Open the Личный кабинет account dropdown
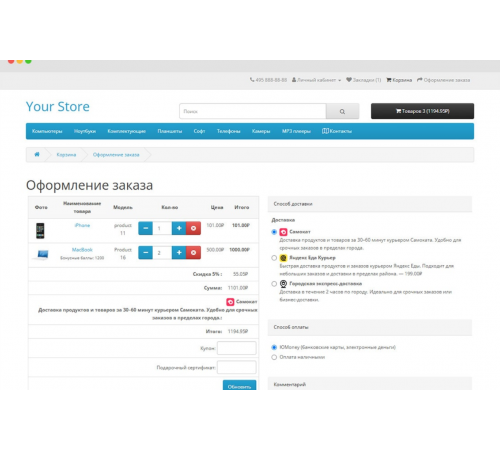Image resolution: width=500 pixels, height=450 pixels. (x=316, y=80)
